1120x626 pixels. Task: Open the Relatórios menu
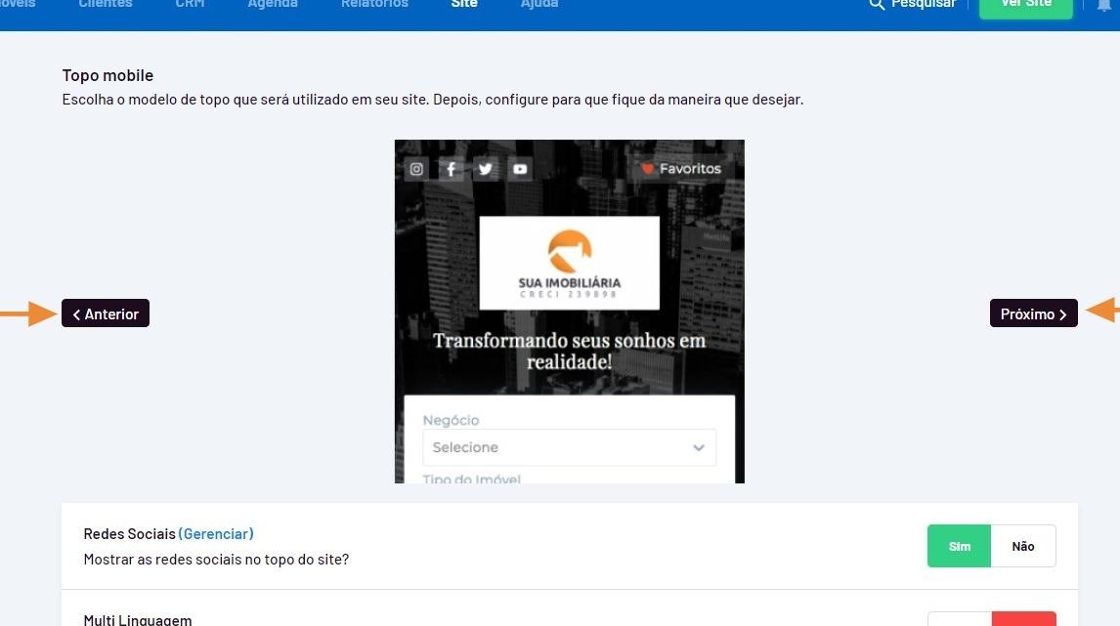click(x=374, y=5)
